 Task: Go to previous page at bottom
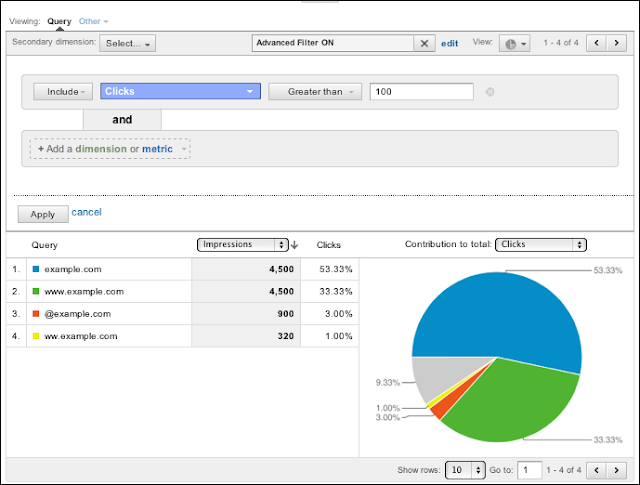click(597, 469)
